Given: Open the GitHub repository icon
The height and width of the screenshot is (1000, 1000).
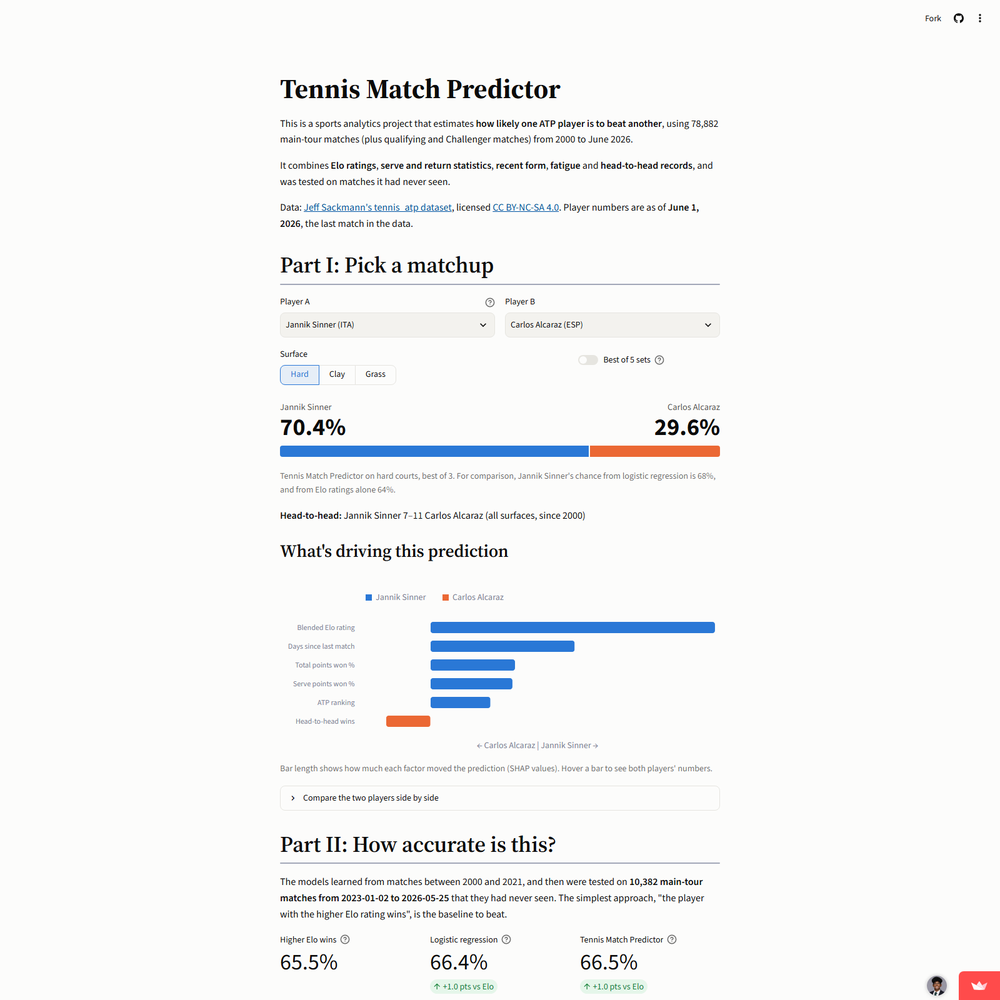Looking at the screenshot, I should click(958, 18).
